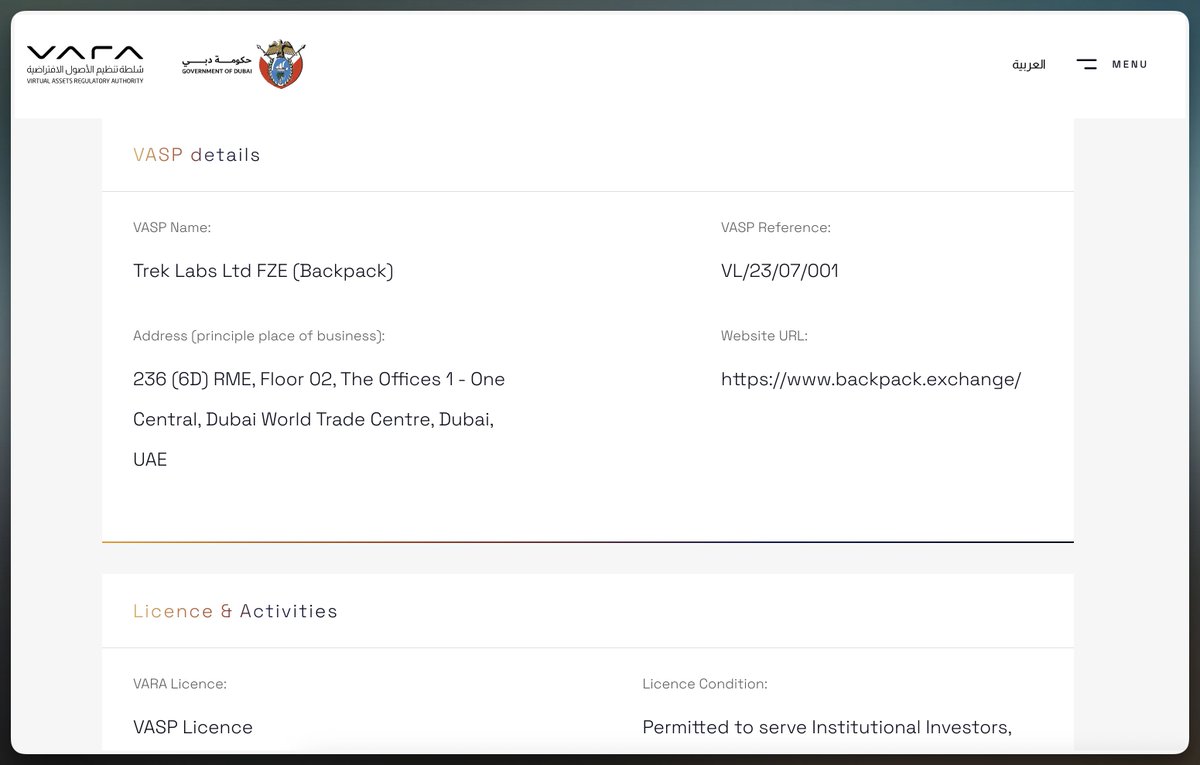The height and width of the screenshot is (765, 1200).
Task: Select the VASP Reference label
Action: coord(776,228)
